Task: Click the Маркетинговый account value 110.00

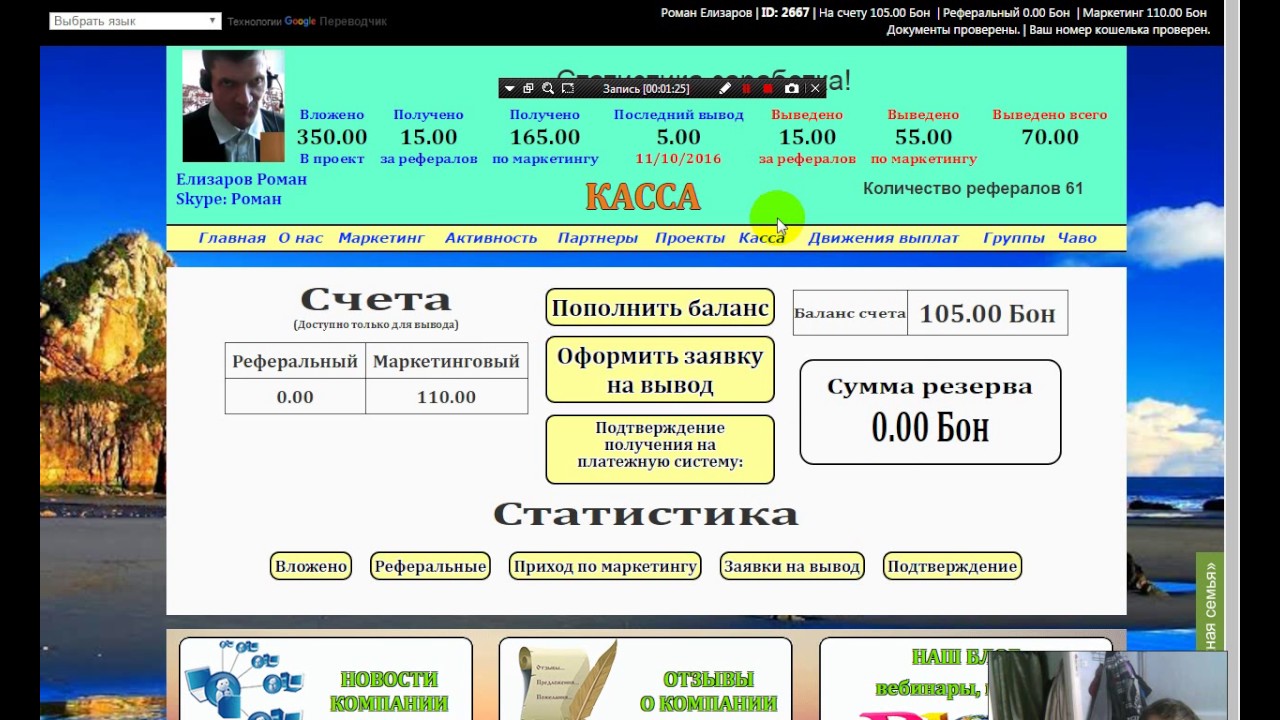Action: pos(446,397)
